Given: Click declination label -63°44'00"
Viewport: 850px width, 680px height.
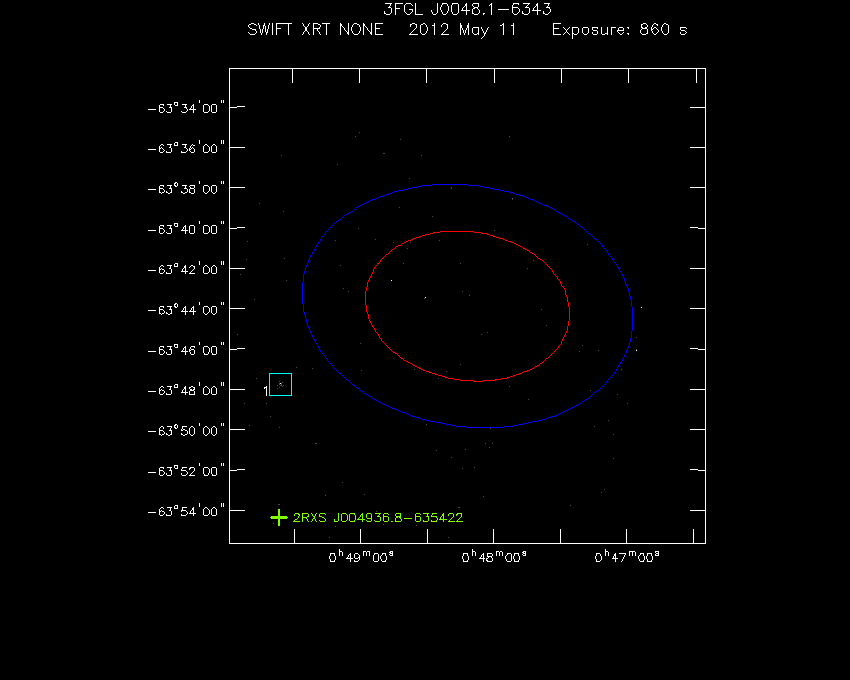Looking at the screenshot, I should click(186, 310).
